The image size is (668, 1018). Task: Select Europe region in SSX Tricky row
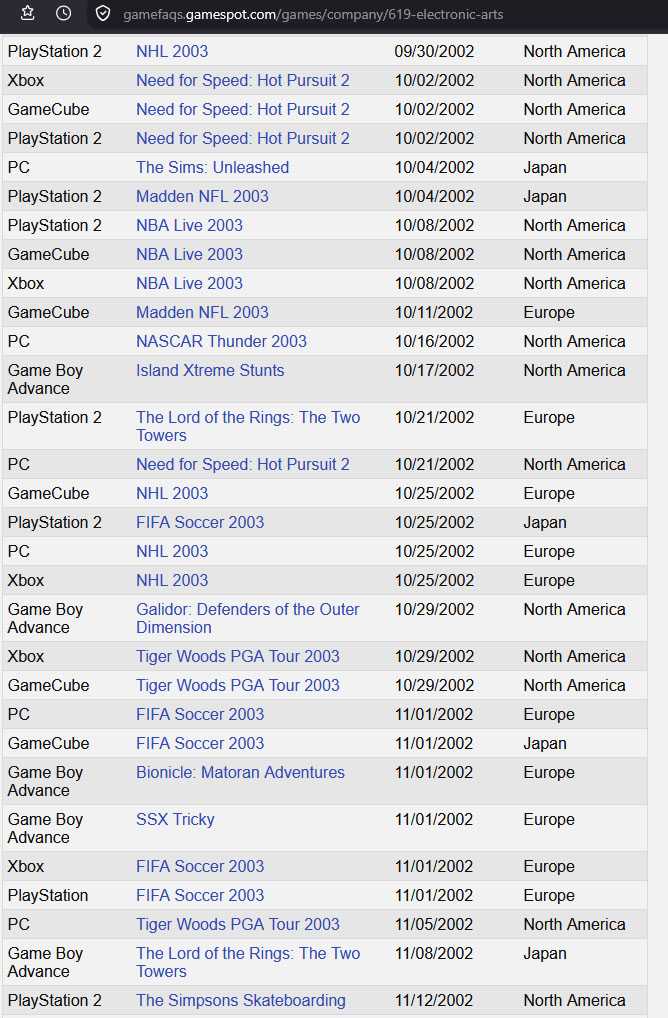click(549, 819)
